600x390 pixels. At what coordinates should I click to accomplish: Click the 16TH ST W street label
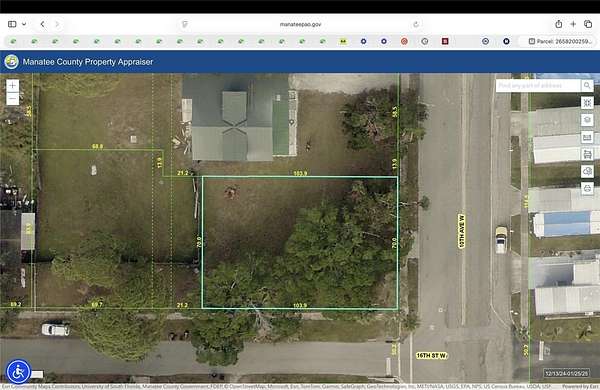point(431,356)
